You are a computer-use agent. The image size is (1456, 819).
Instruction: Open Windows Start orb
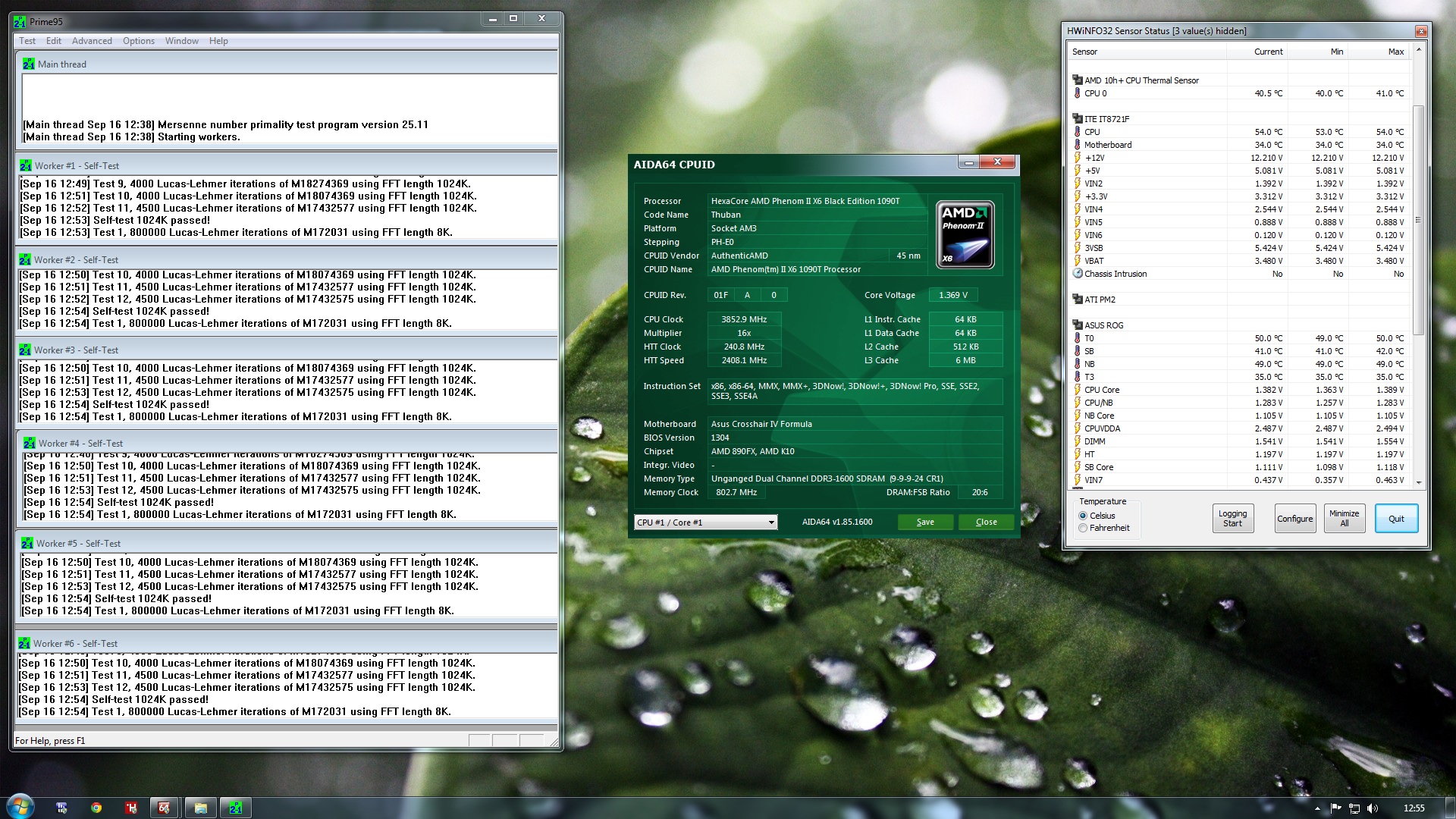click(20, 807)
